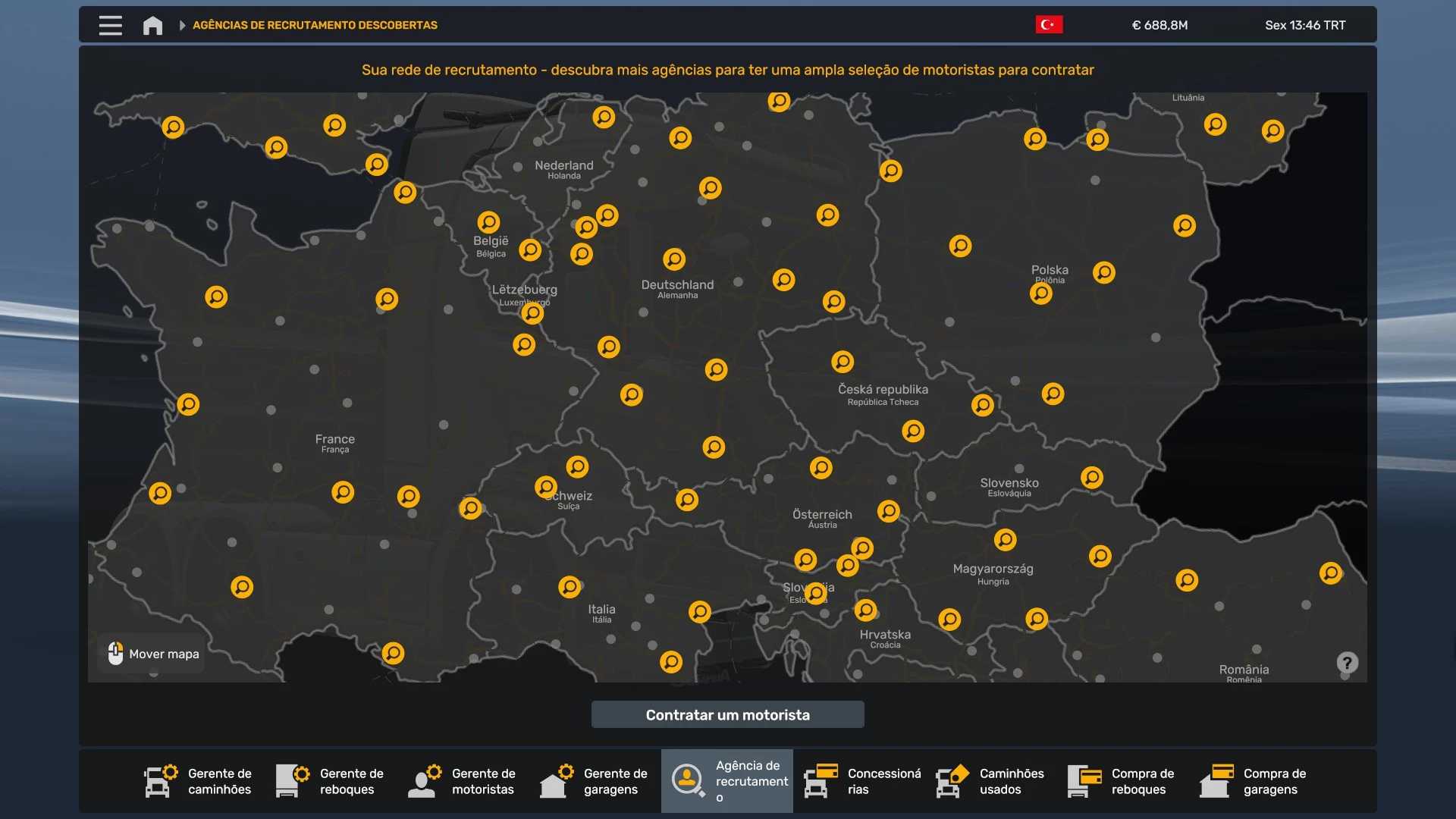Open Caminhões usados used trucks

(990, 781)
